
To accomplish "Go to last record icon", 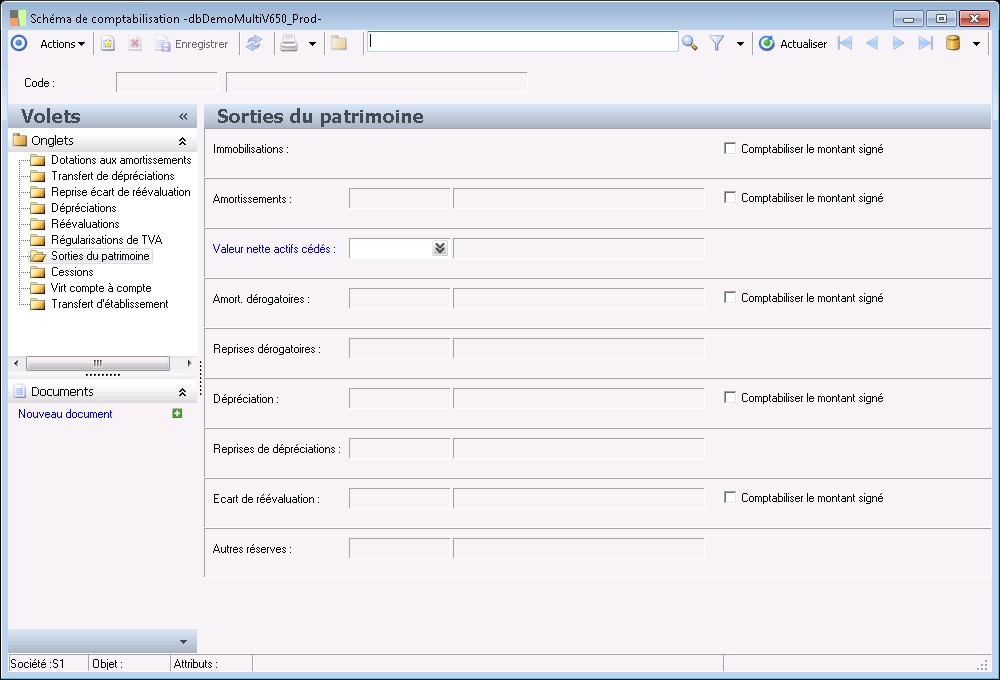I will 925,43.
